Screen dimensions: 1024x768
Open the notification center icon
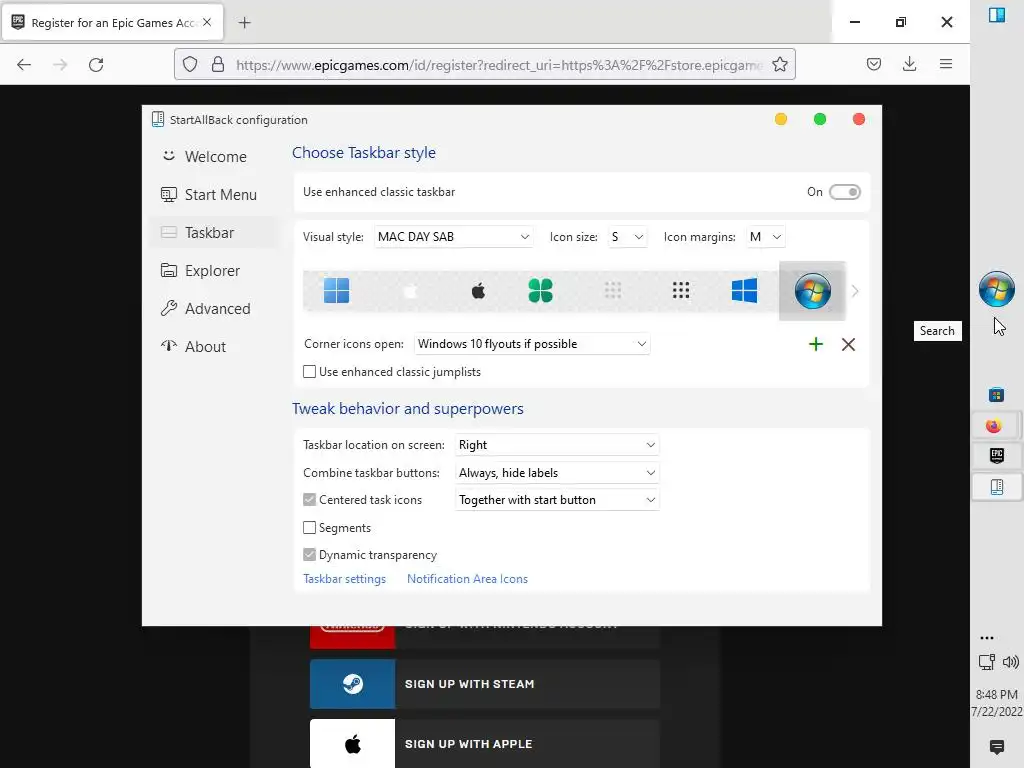[x=997, y=746]
